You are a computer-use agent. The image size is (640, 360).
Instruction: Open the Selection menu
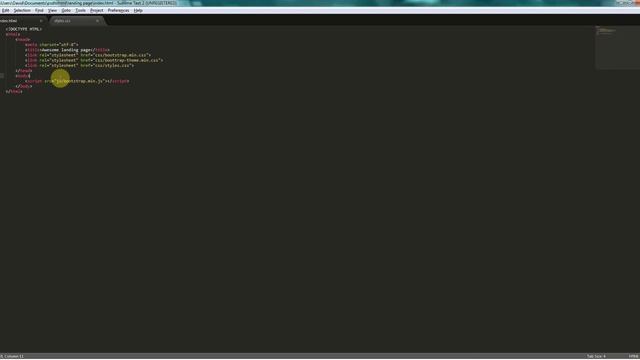22,10
